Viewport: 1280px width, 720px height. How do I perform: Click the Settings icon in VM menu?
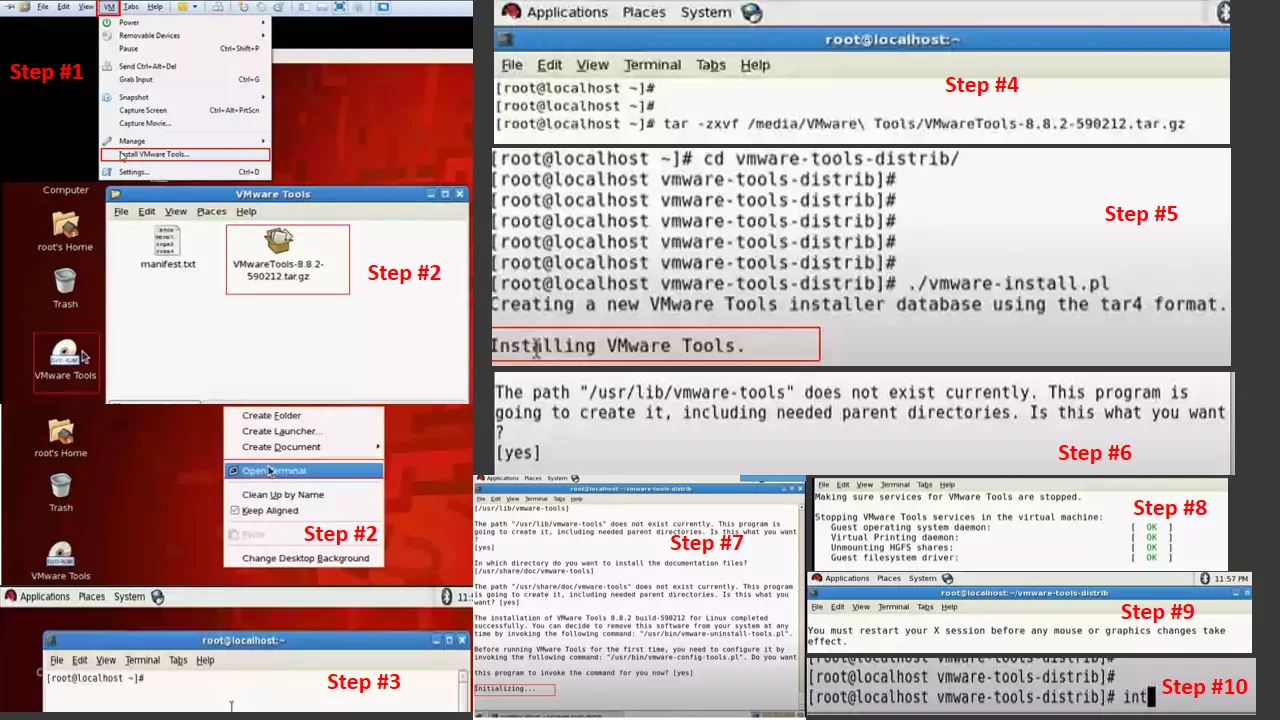107,172
